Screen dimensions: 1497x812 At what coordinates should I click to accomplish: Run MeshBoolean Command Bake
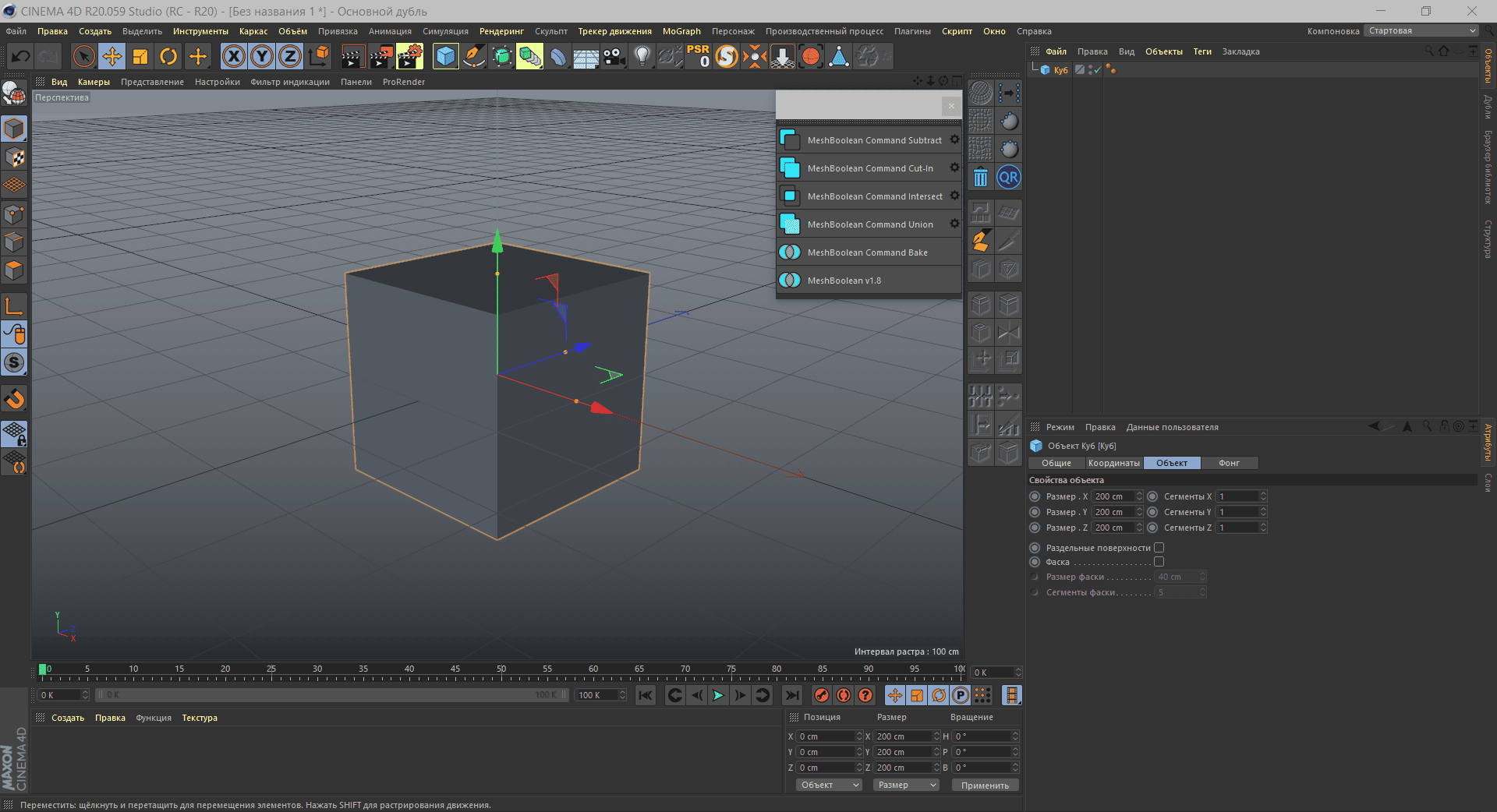point(869,252)
